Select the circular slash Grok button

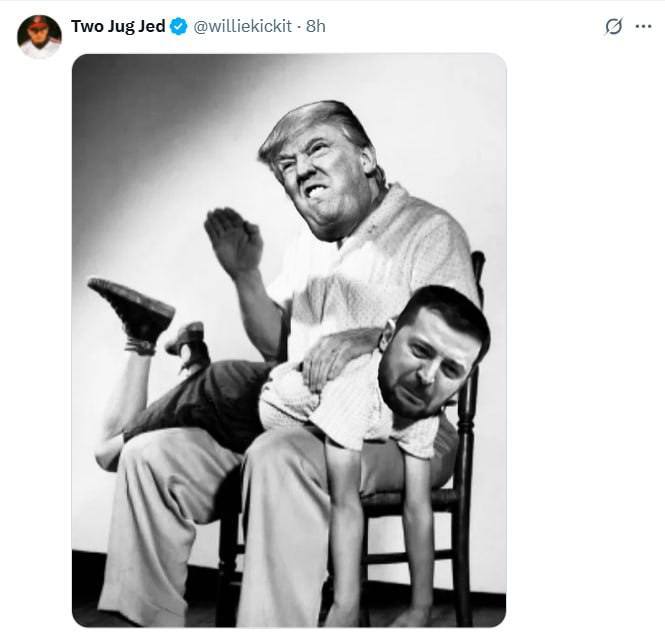(614, 27)
